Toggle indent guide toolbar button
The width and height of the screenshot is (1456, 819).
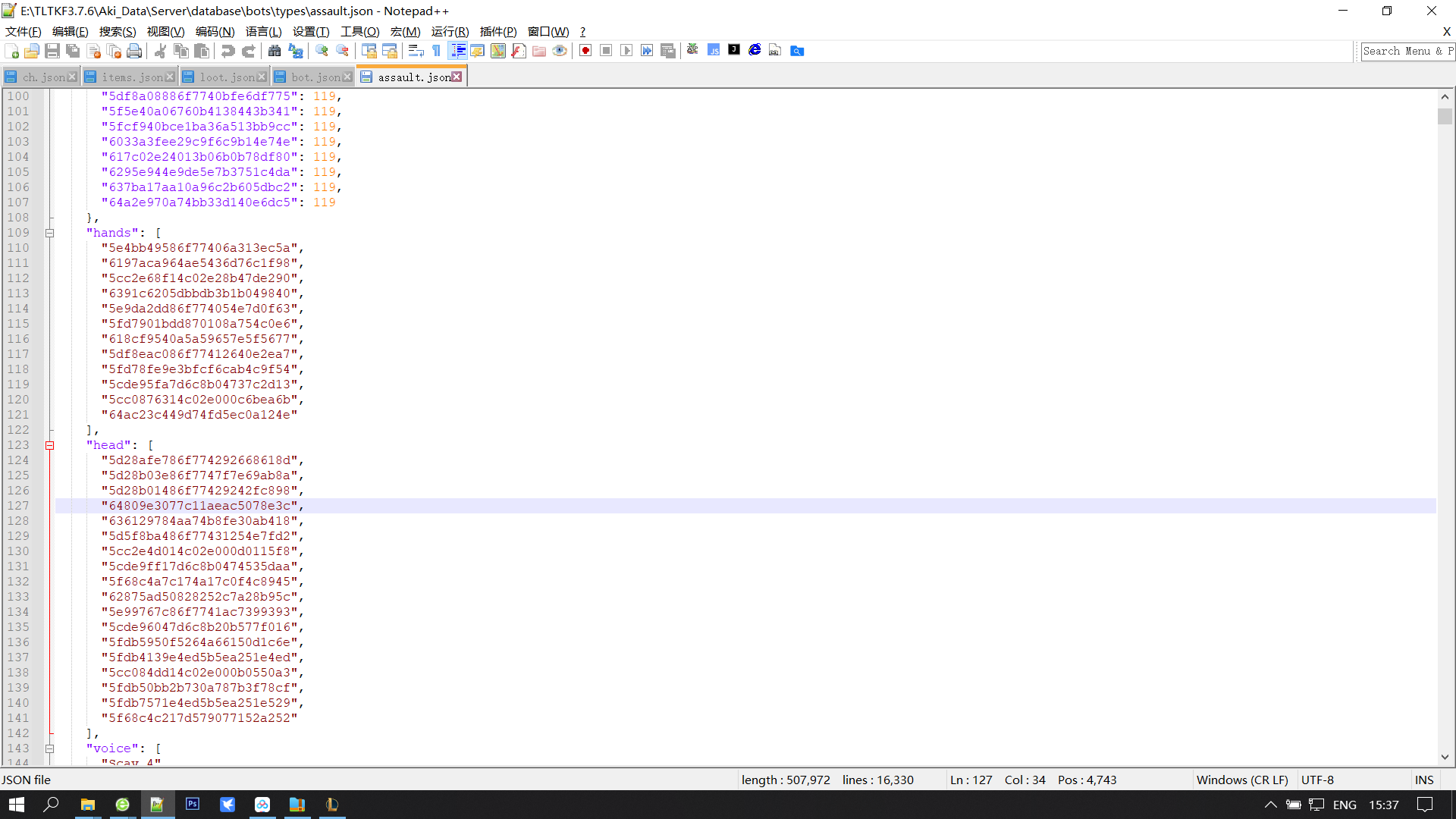click(458, 51)
